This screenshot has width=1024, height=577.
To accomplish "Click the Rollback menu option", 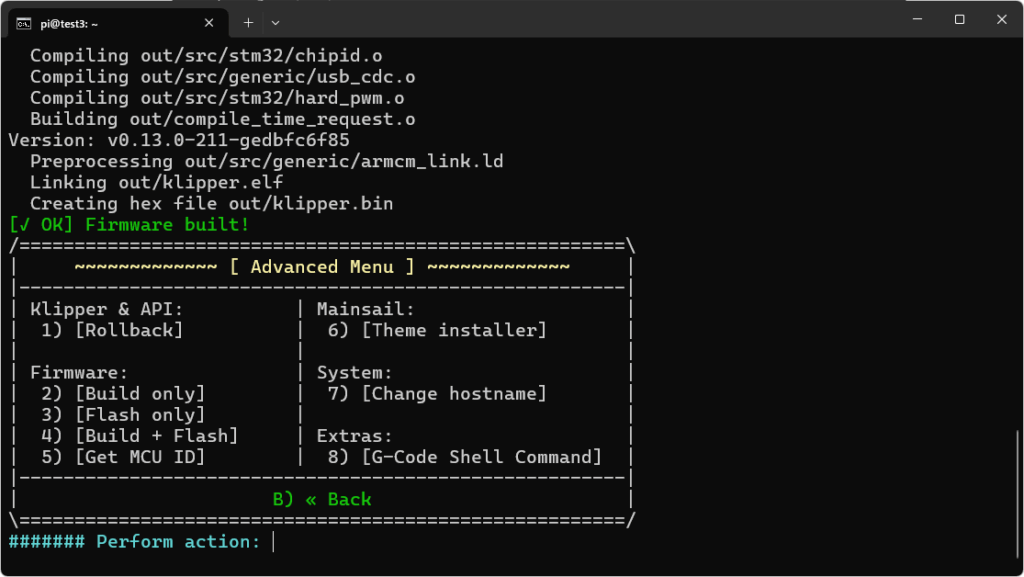I will pos(129,331).
